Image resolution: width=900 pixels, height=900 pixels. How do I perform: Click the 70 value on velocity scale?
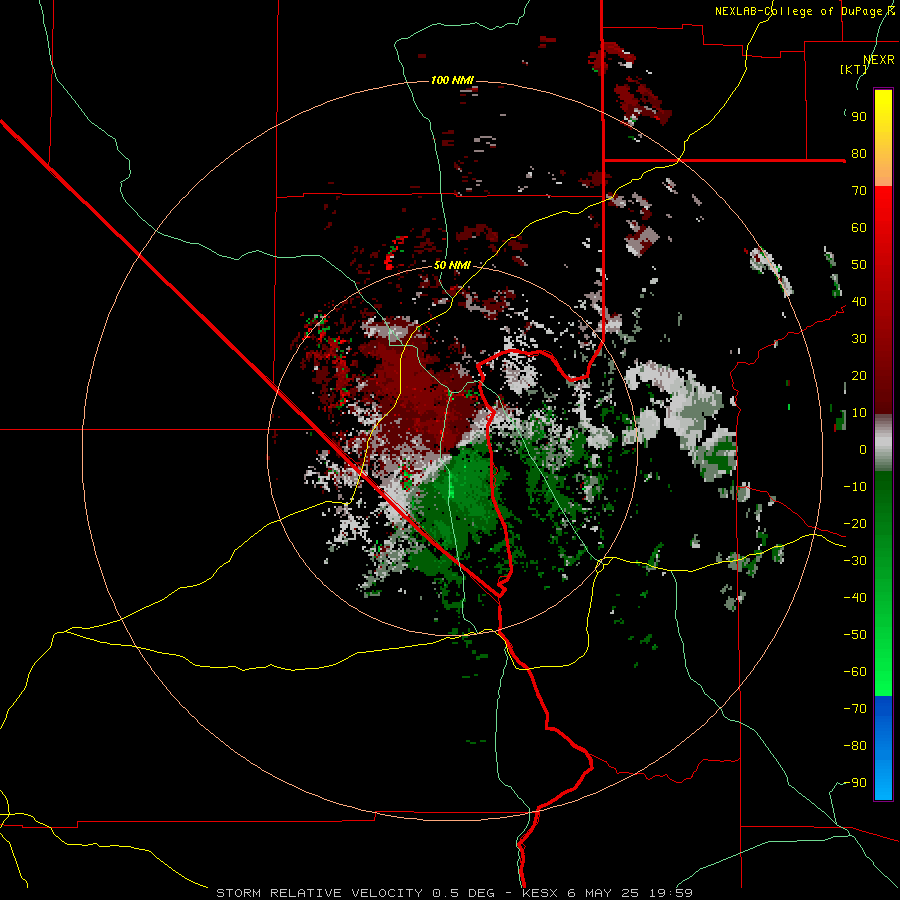(x=859, y=191)
